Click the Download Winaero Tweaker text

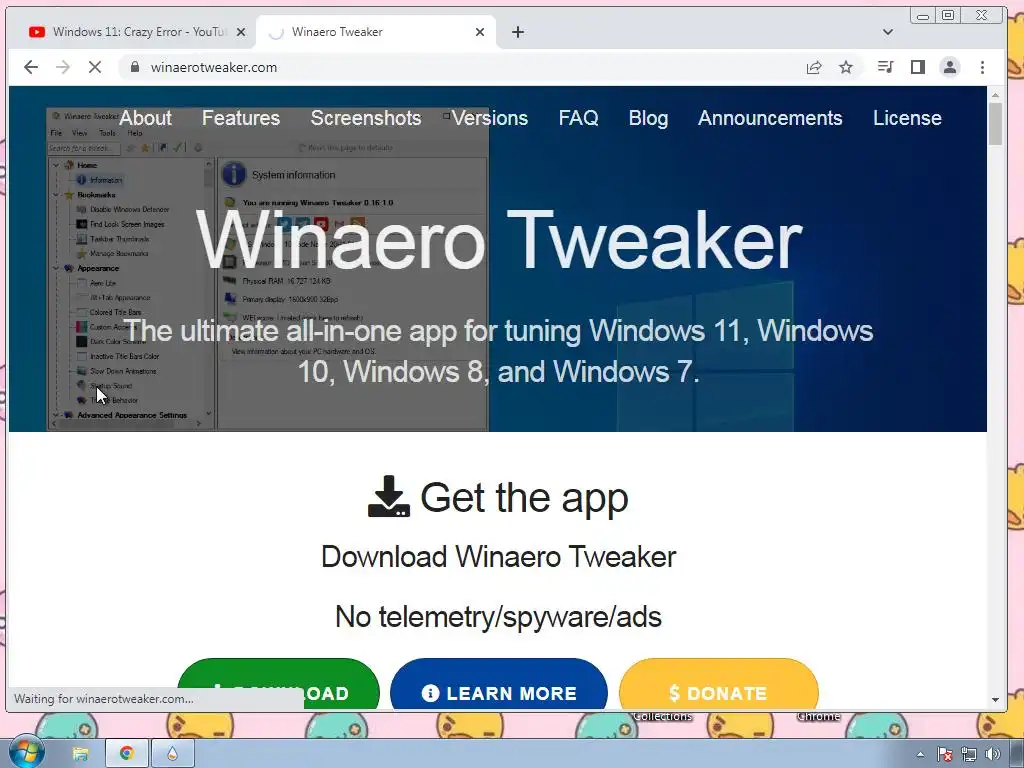click(x=498, y=557)
